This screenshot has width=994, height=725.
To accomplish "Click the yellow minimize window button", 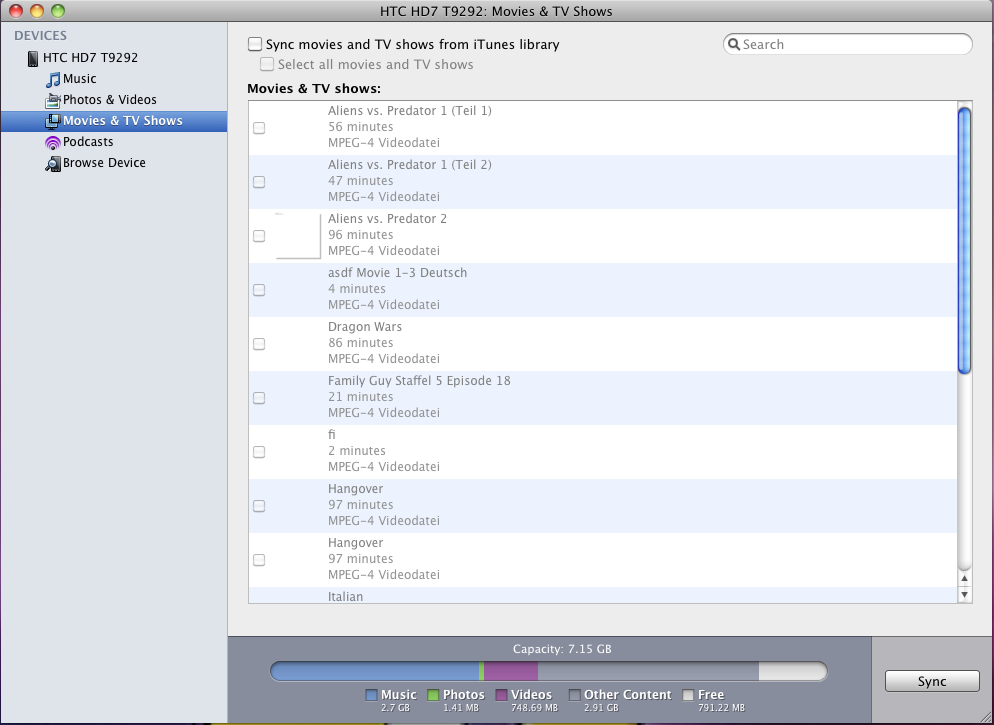I will pos(37,11).
